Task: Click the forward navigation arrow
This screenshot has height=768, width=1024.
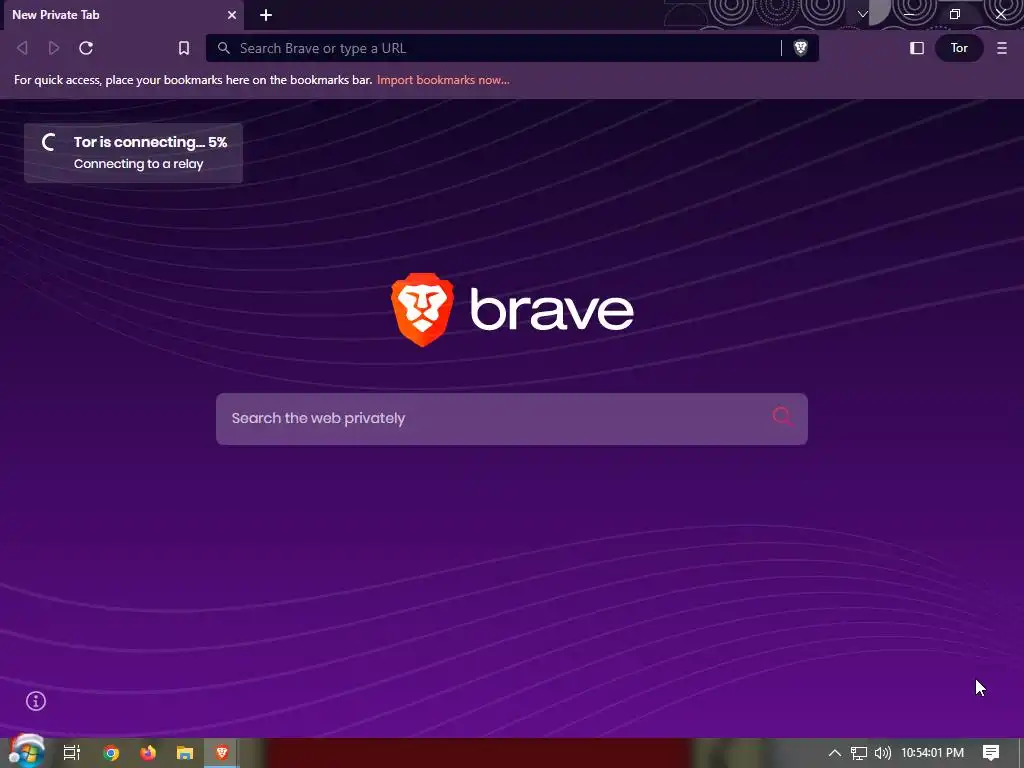Action: [x=54, y=48]
